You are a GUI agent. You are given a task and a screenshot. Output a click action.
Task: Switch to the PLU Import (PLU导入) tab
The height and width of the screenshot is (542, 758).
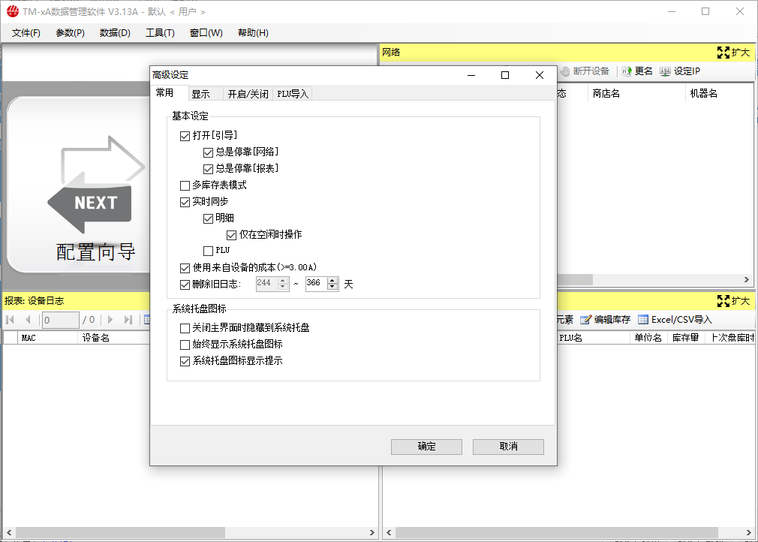click(x=292, y=94)
